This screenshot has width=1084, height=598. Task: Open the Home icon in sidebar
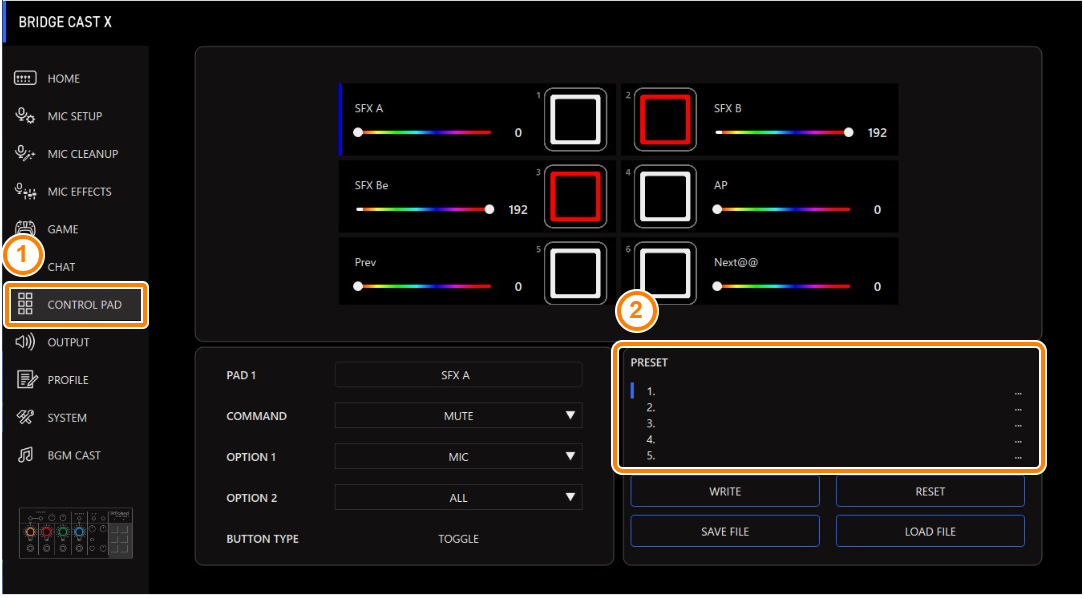tap(26, 78)
